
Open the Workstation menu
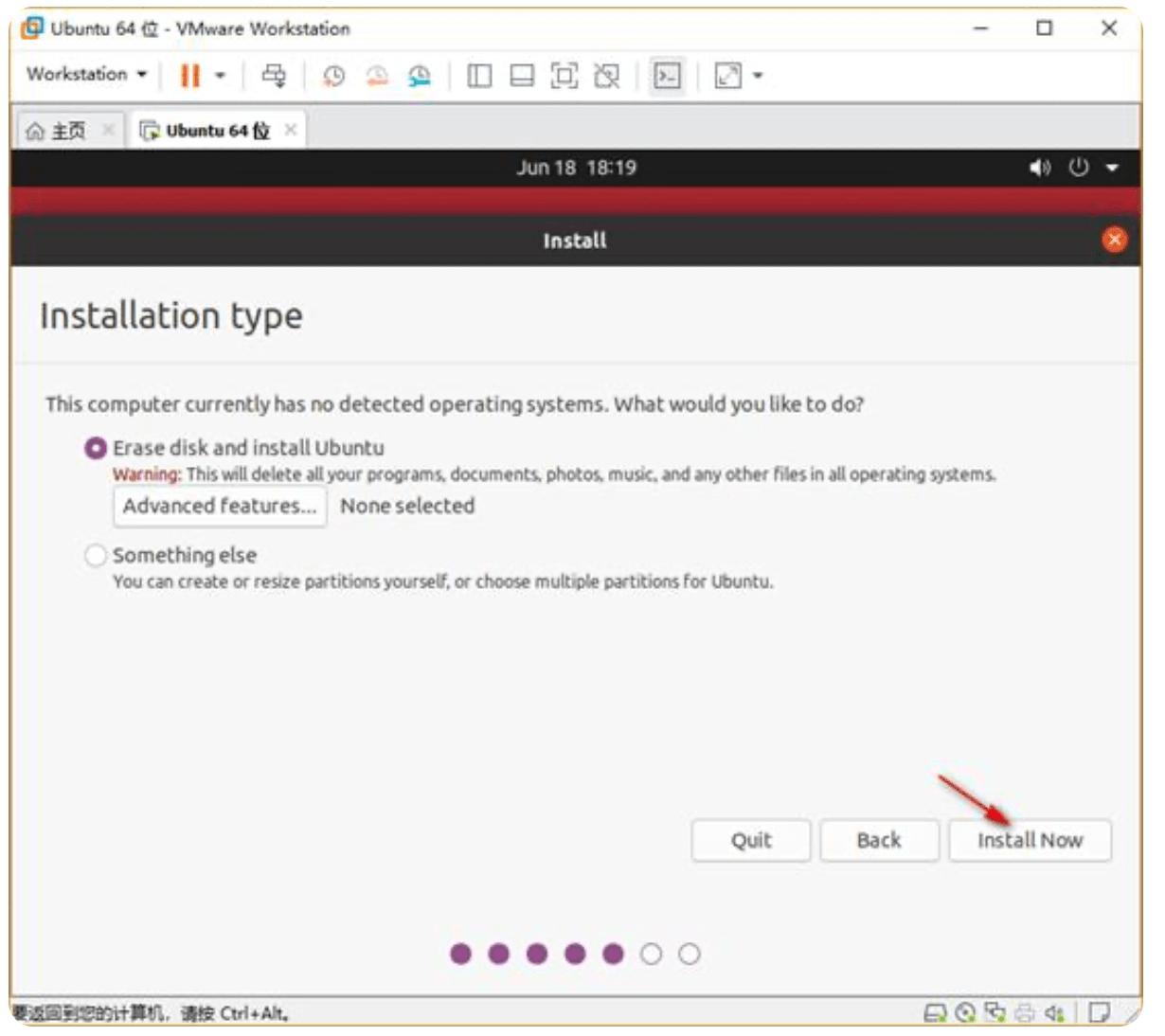[86, 74]
